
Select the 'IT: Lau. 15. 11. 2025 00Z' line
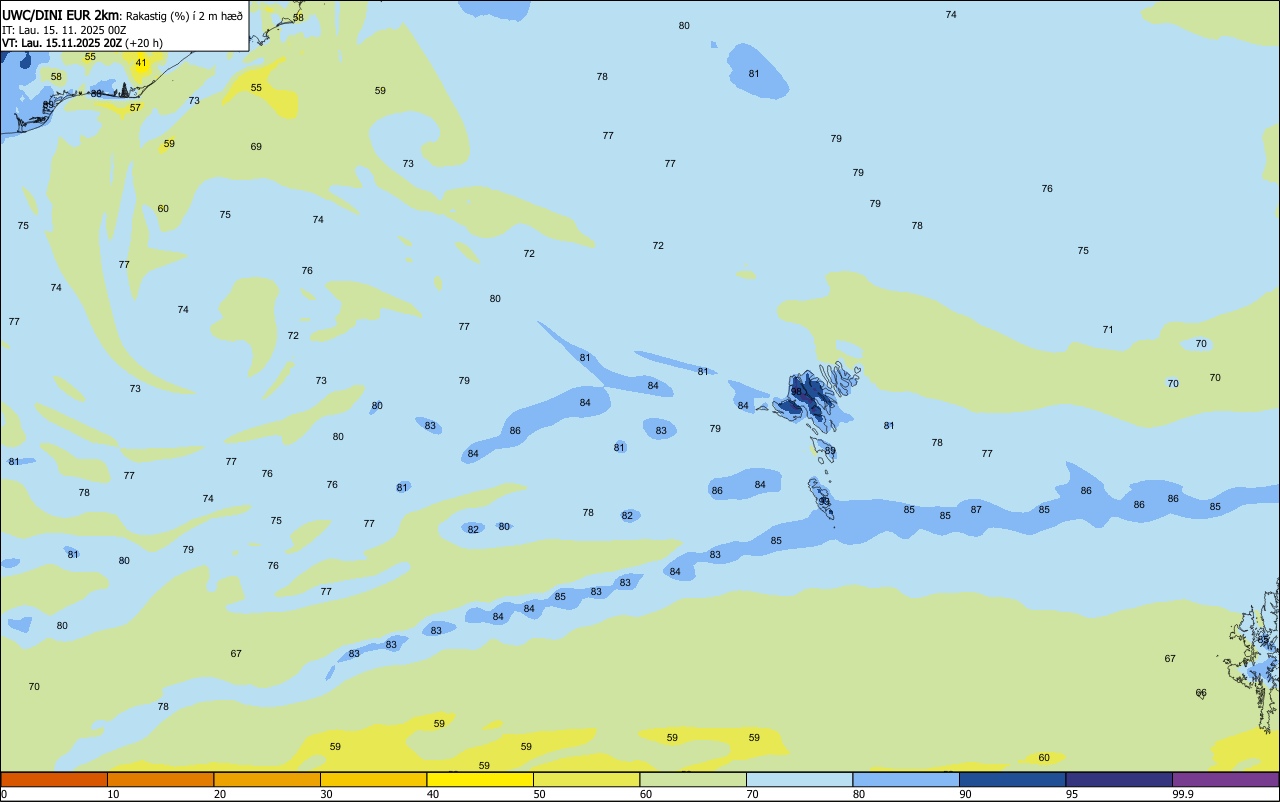coord(63,30)
